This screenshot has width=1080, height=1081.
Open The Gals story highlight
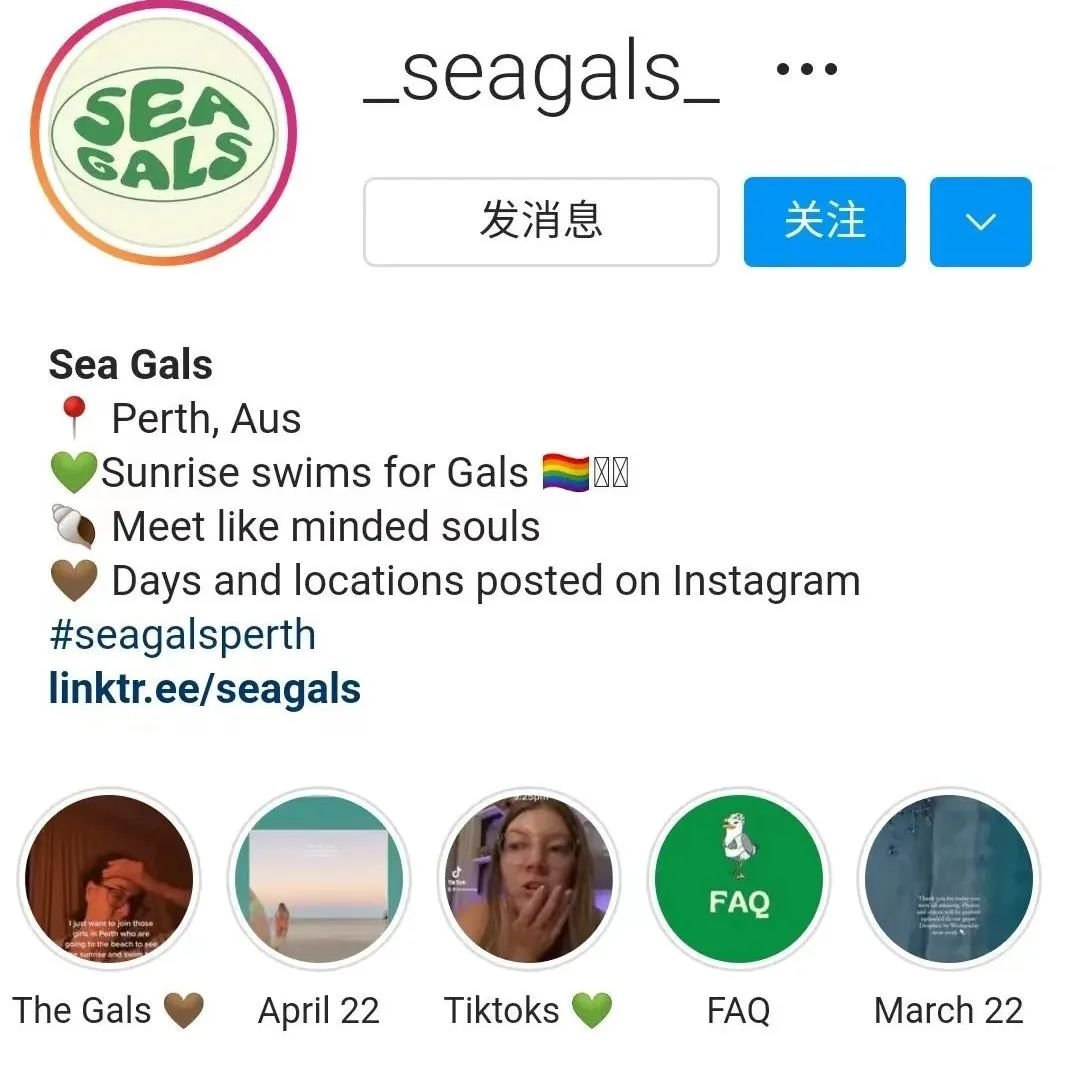pyautogui.click(x=109, y=878)
